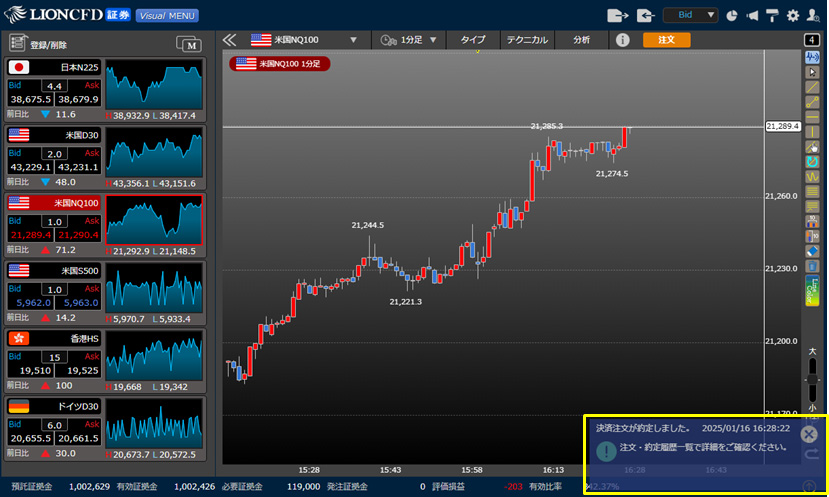Click the 登録/削除 list icon
This screenshot has width=829, height=497.
18,43
